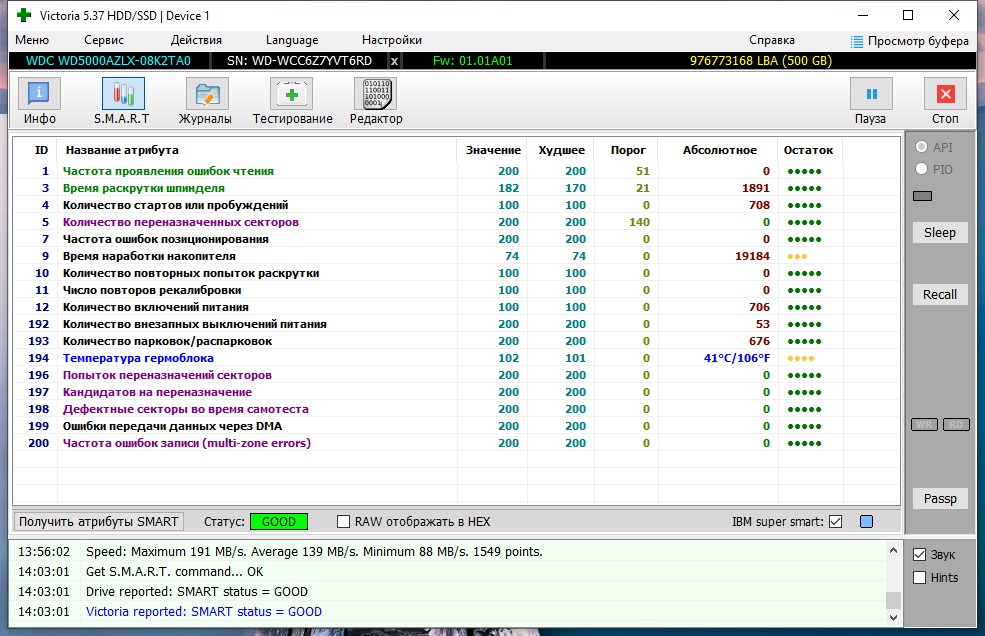Click the log scrollbar thumb

tap(893, 600)
